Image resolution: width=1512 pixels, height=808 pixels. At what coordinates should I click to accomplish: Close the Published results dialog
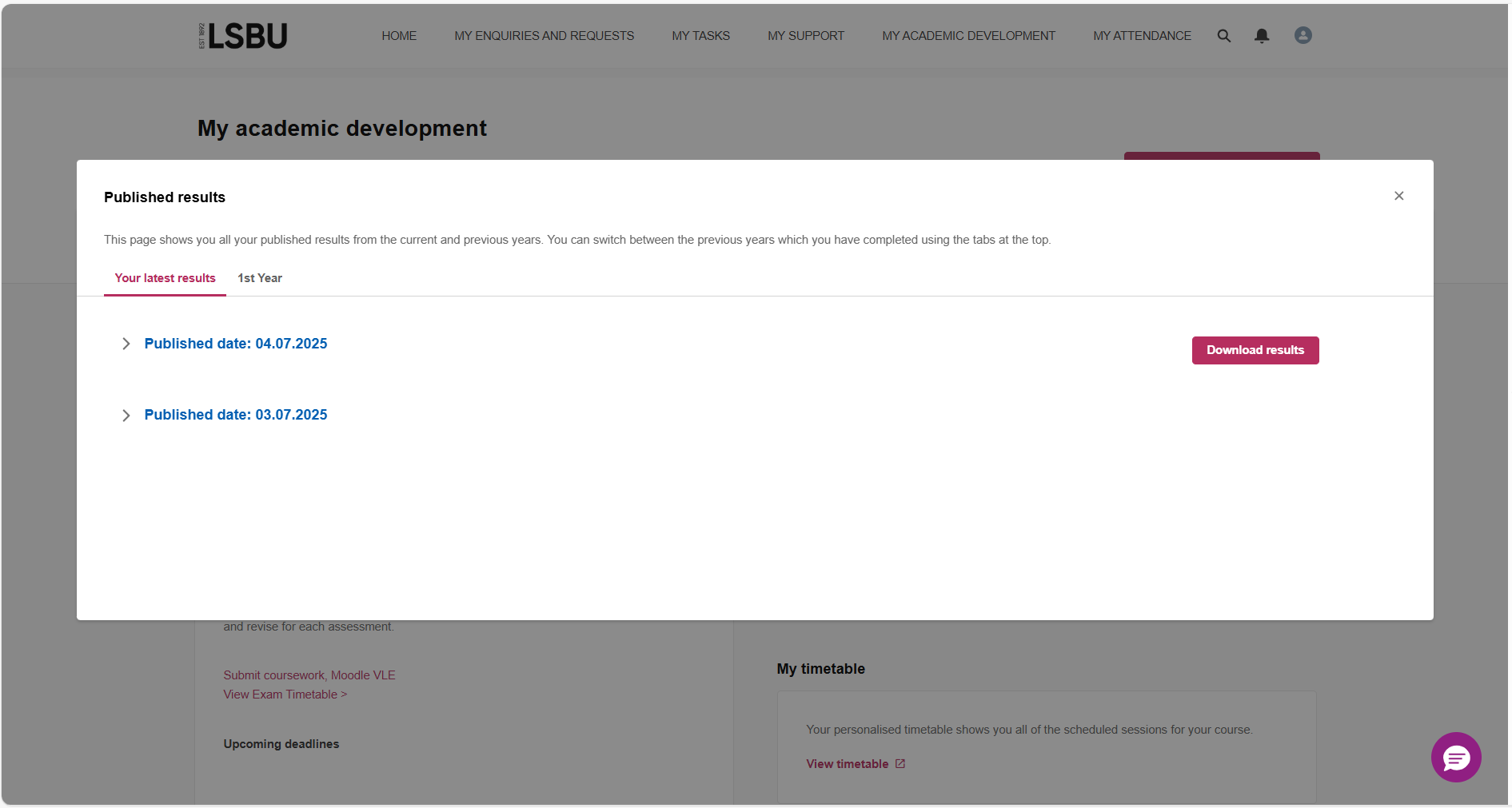tap(1398, 196)
